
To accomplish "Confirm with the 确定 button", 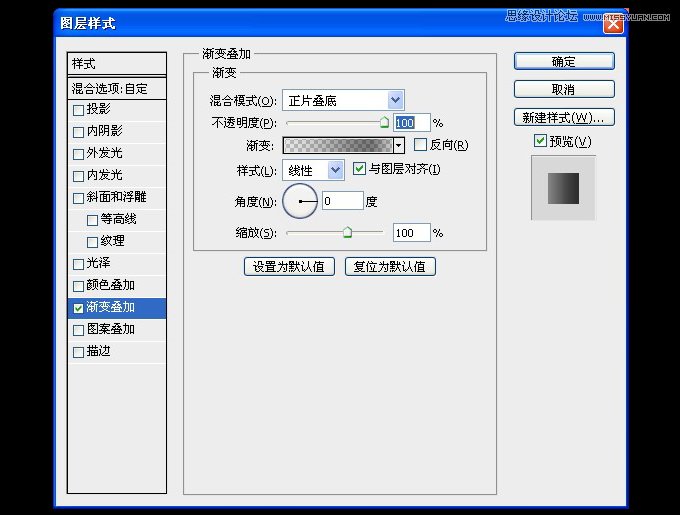I will pyautogui.click(x=564, y=62).
